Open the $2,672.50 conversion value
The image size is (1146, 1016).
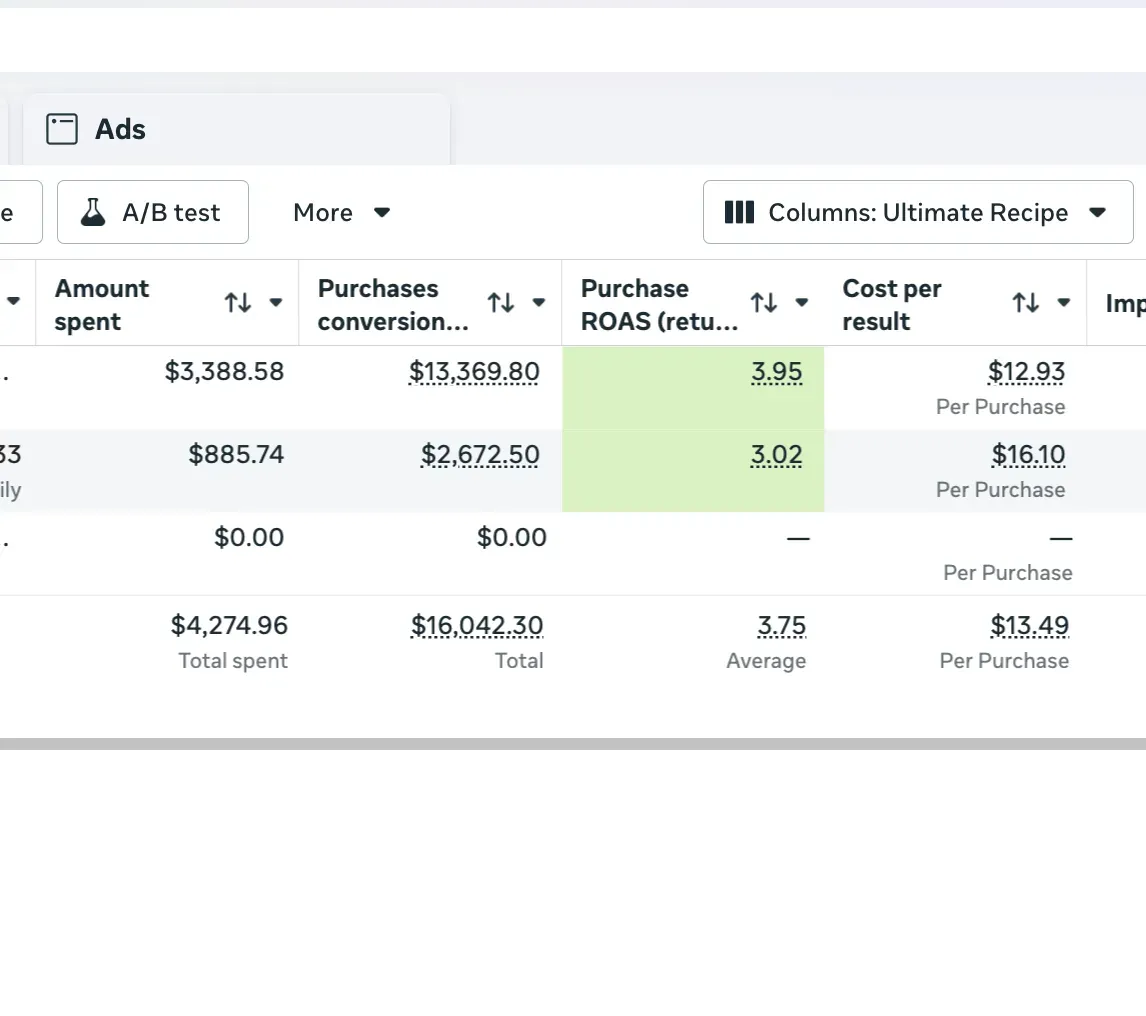(x=479, y=454)
